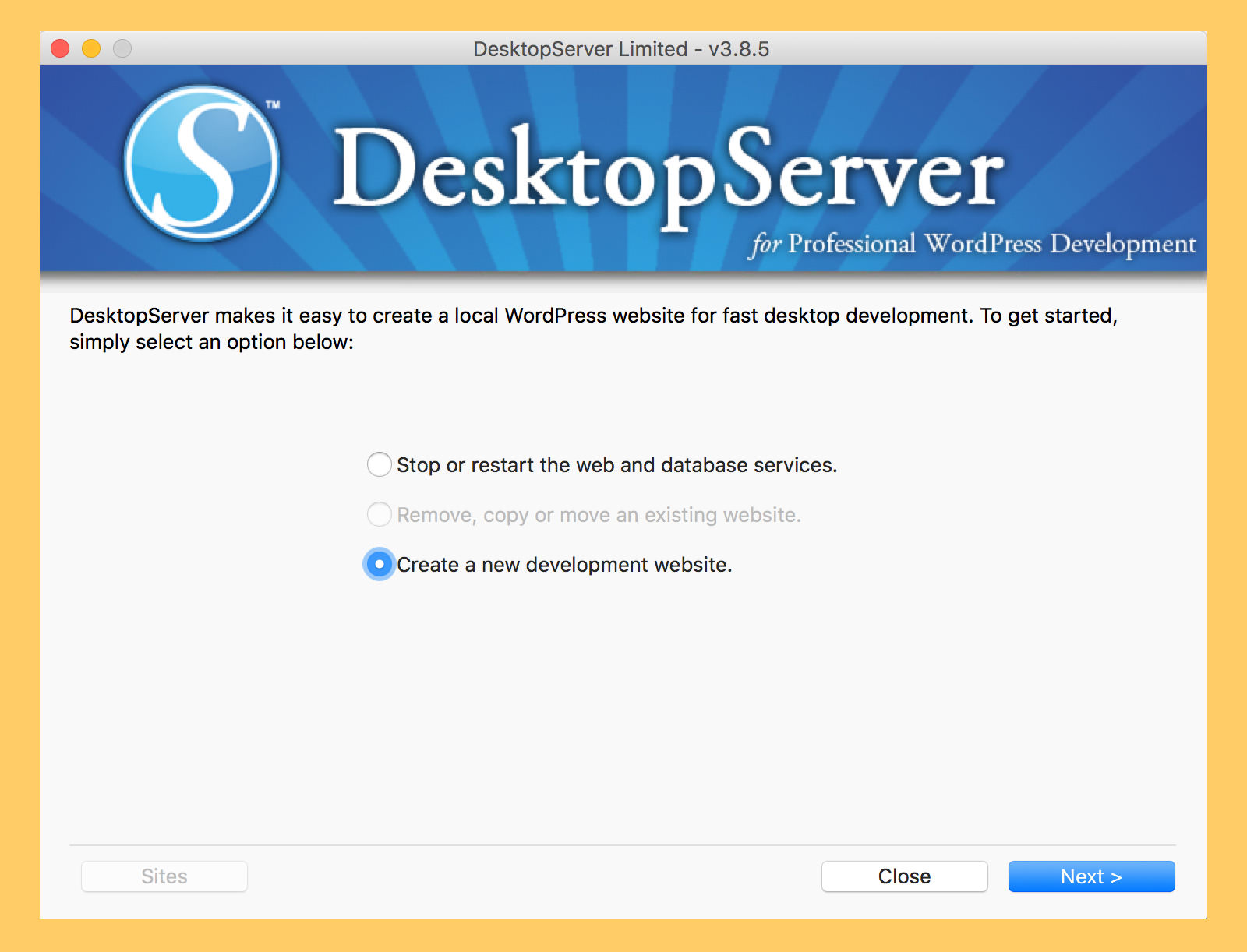
Task: Click the window title "DesktopServer Limited - v3.8.5"
Action: coord(621,49)
